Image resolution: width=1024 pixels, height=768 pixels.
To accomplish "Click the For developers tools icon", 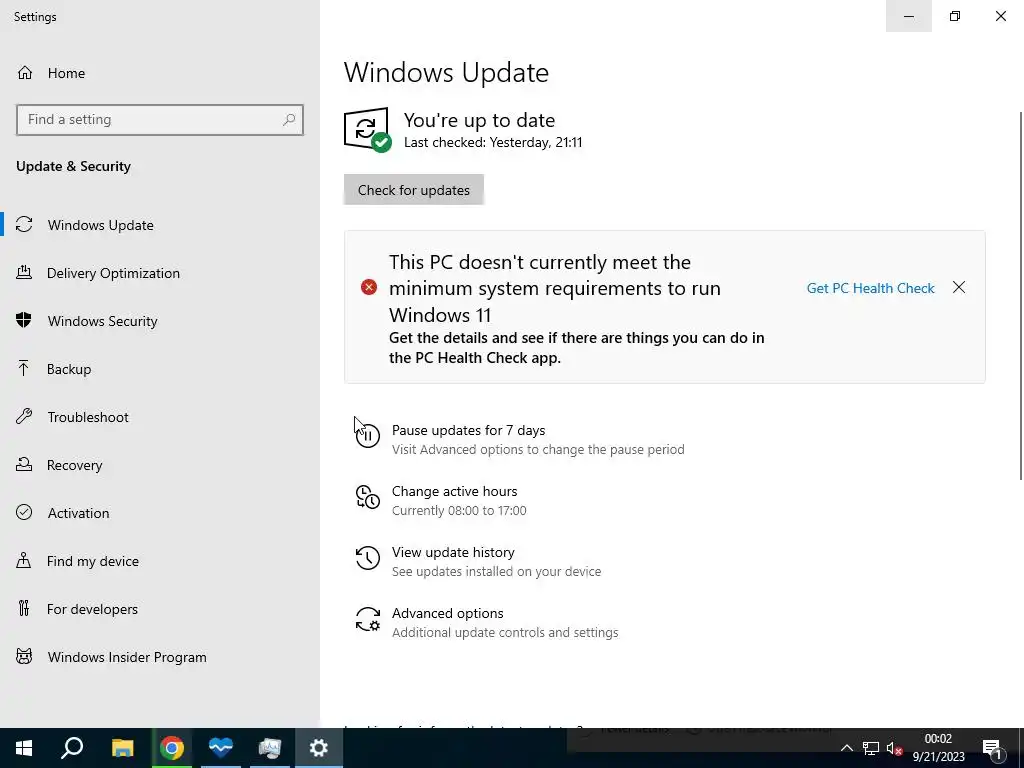I will (24, 609).
